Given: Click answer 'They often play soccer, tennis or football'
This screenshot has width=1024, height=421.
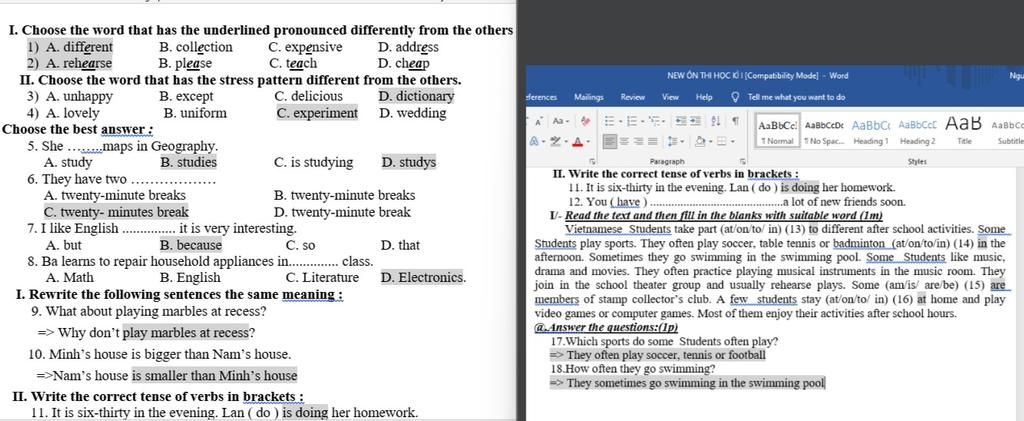Looking at the screenshot, I should click(x=658, y=356).
